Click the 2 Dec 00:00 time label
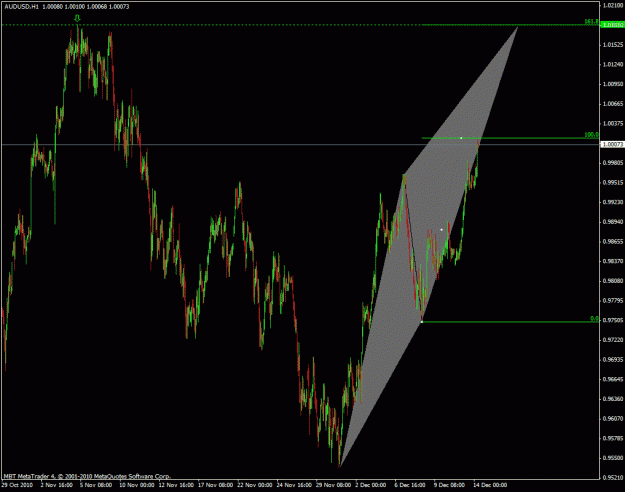 pos(371,485)
